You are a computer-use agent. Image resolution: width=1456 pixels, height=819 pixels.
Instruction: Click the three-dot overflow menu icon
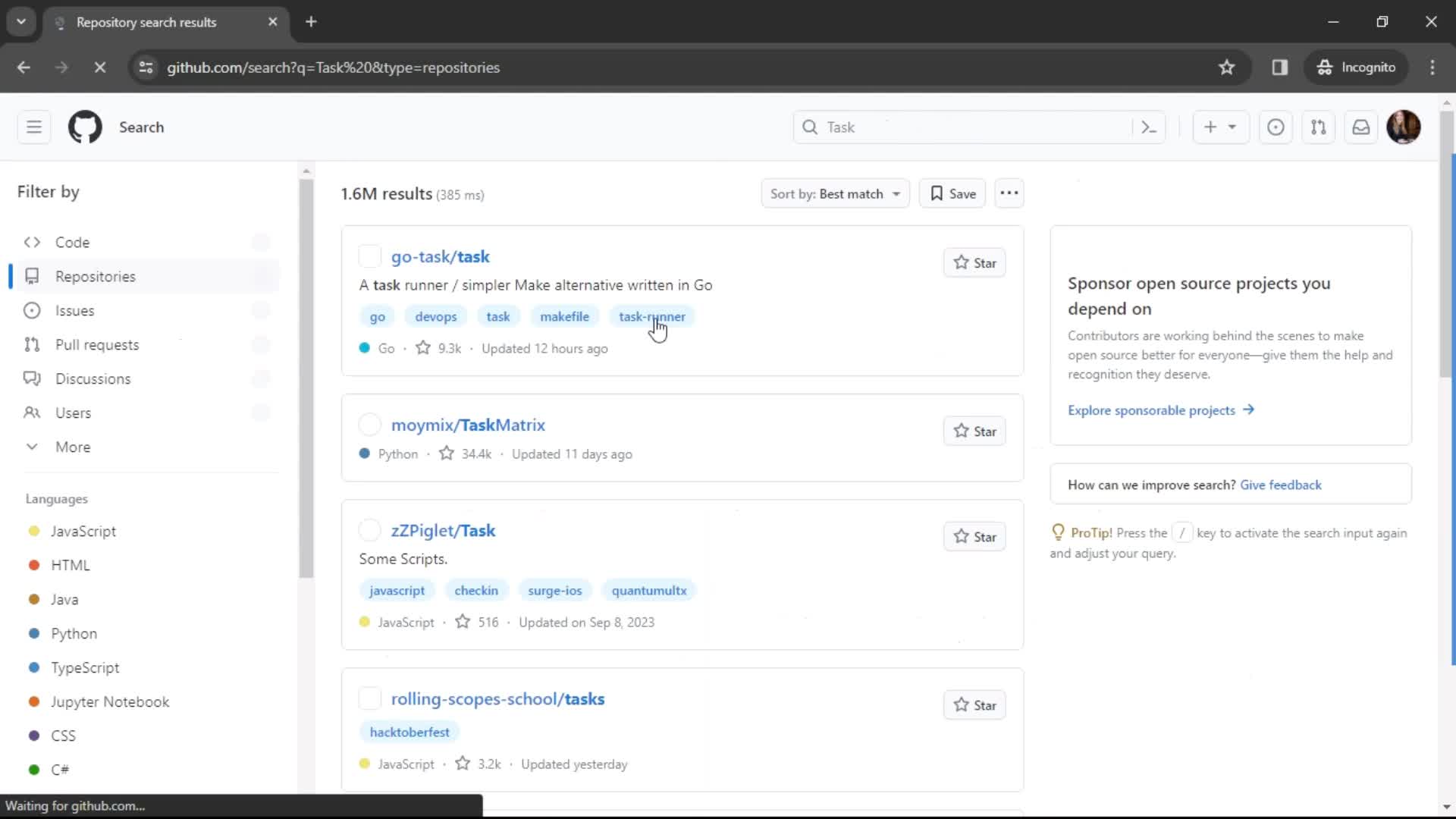(x=1008, y=193)
